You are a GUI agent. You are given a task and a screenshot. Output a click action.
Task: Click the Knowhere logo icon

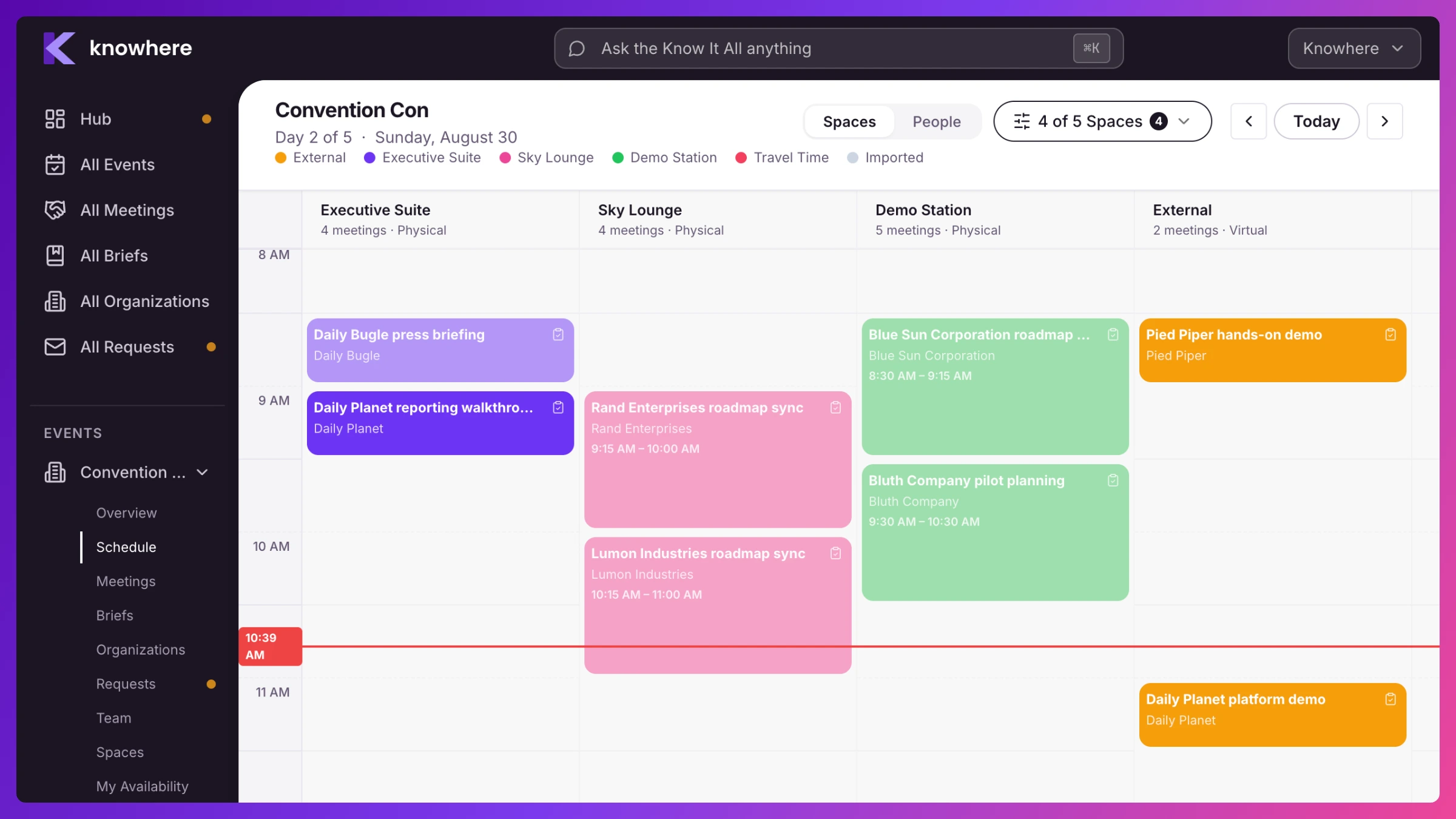(59, 48)
